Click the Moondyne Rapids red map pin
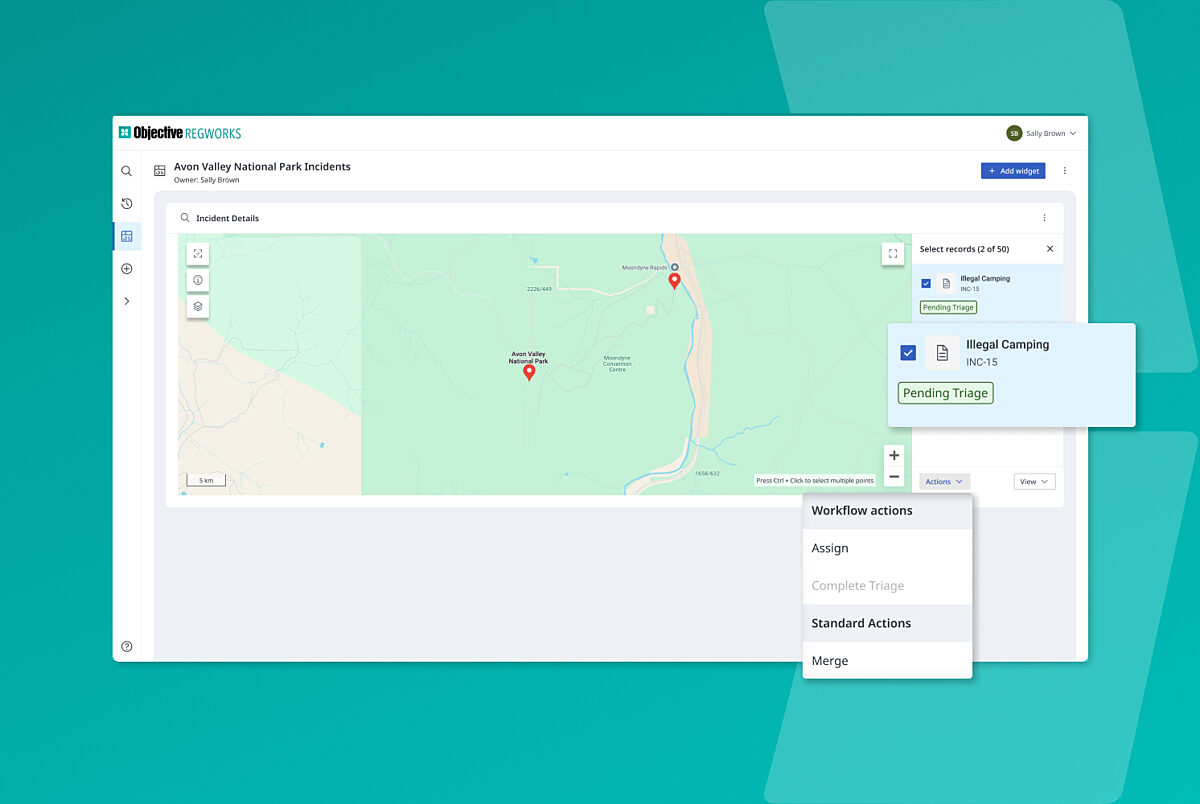 point(674,281)
